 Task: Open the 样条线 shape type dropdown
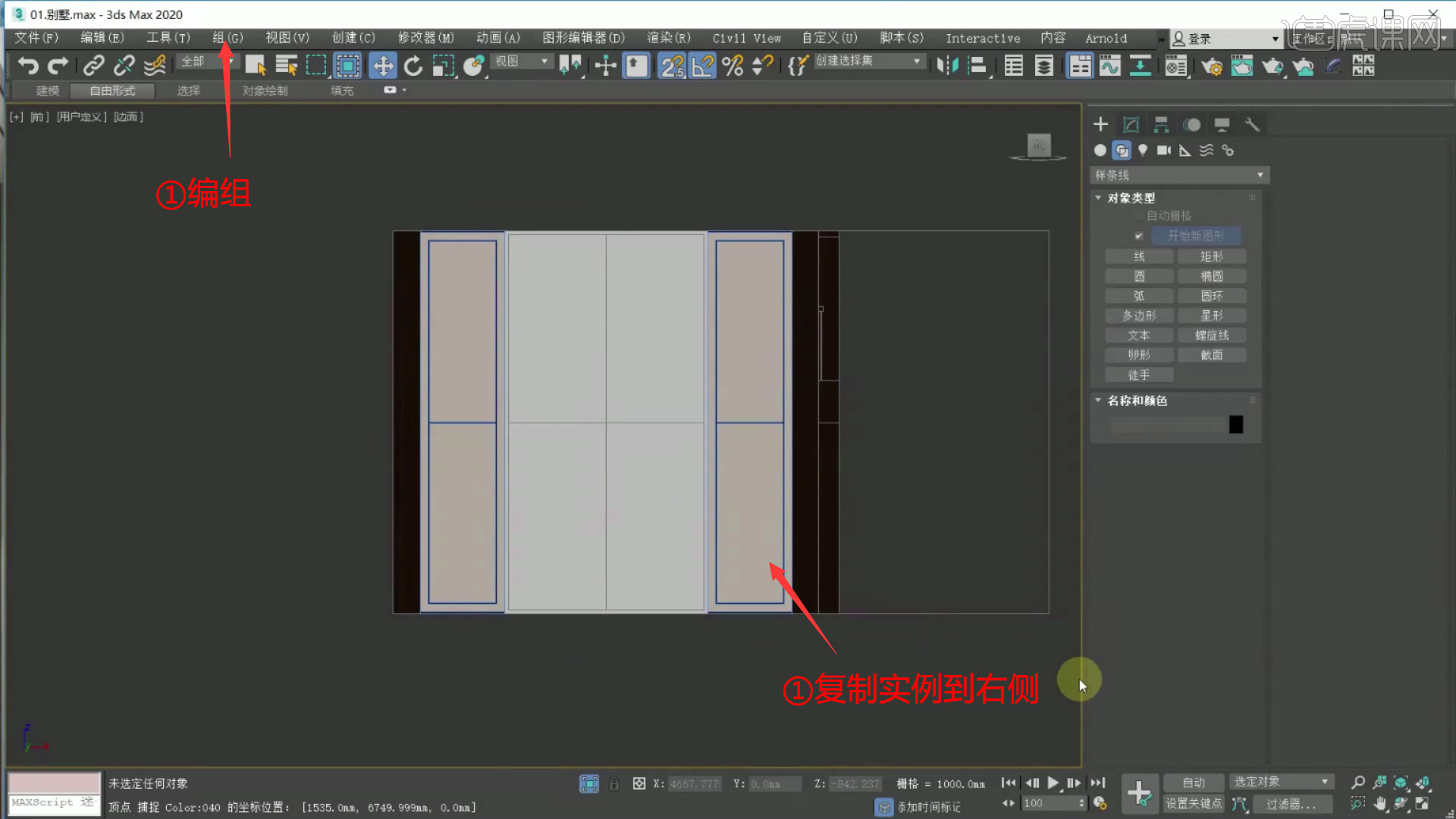click(x=1179, y=175)
